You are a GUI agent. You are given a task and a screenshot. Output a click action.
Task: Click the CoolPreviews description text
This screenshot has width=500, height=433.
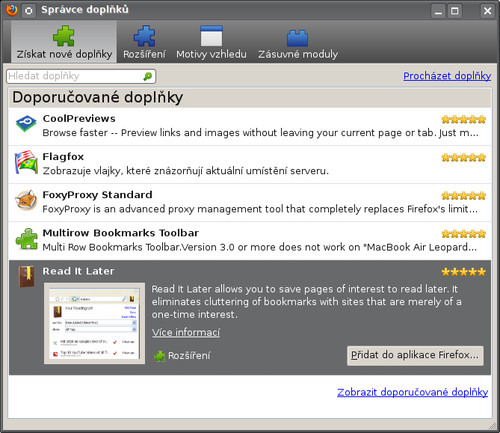(x=260, y=133)
